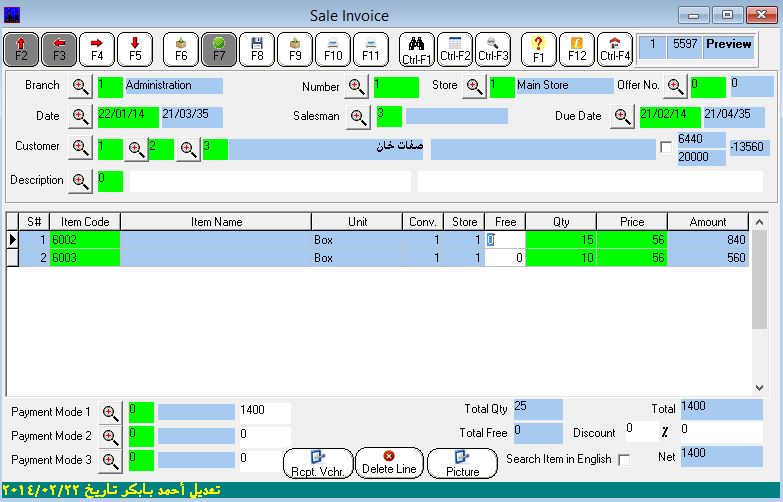Click the F11 printer toolbar icon
This screenshot has width=783, height=502.
click(371, 48)
